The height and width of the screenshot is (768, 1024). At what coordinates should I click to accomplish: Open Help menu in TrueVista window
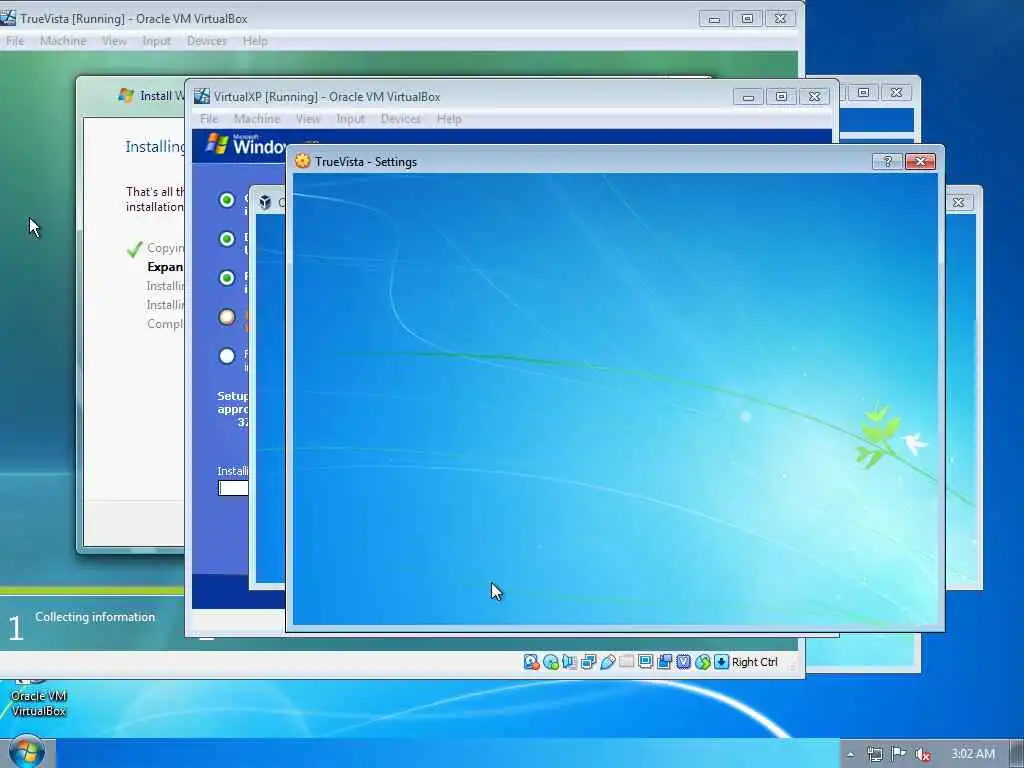click(255, 40)
